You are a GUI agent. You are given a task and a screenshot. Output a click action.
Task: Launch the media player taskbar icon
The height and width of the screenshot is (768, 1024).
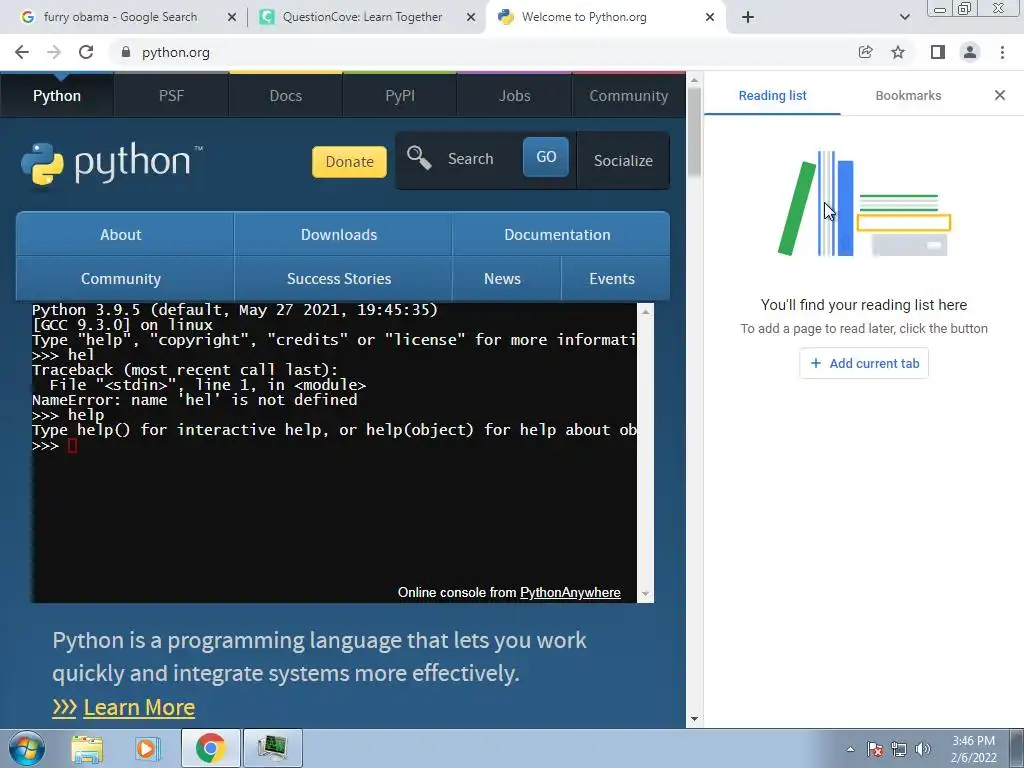click(147, 748)
